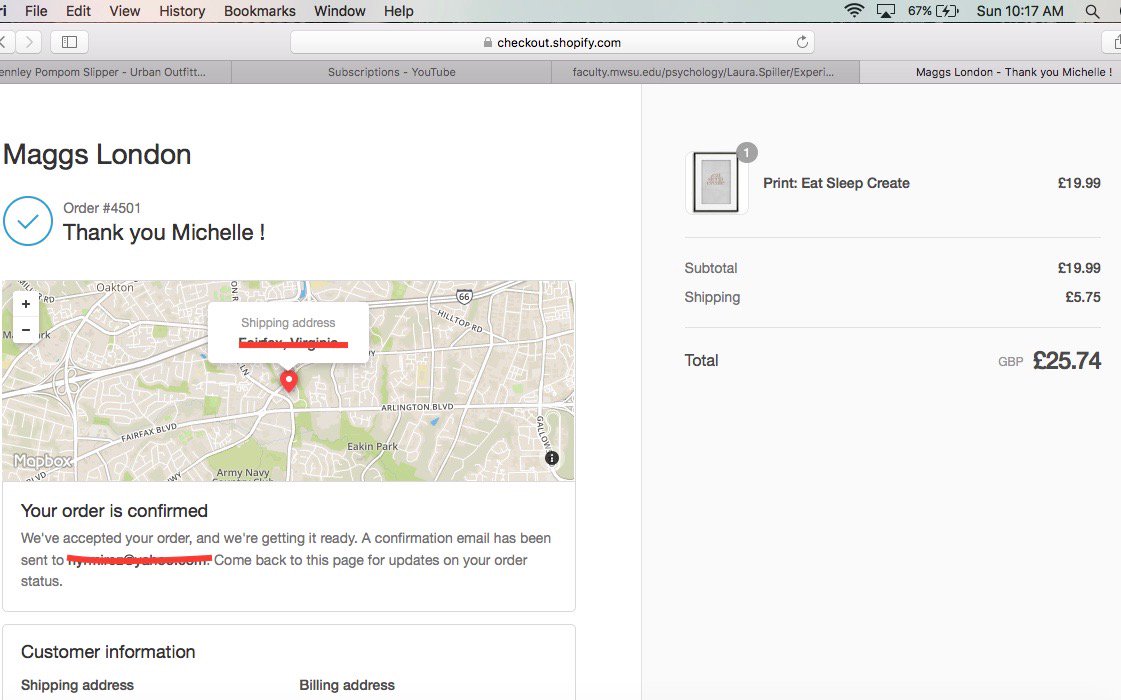
Task: Click the share button in toolbar
Action: click(1114, 42)
